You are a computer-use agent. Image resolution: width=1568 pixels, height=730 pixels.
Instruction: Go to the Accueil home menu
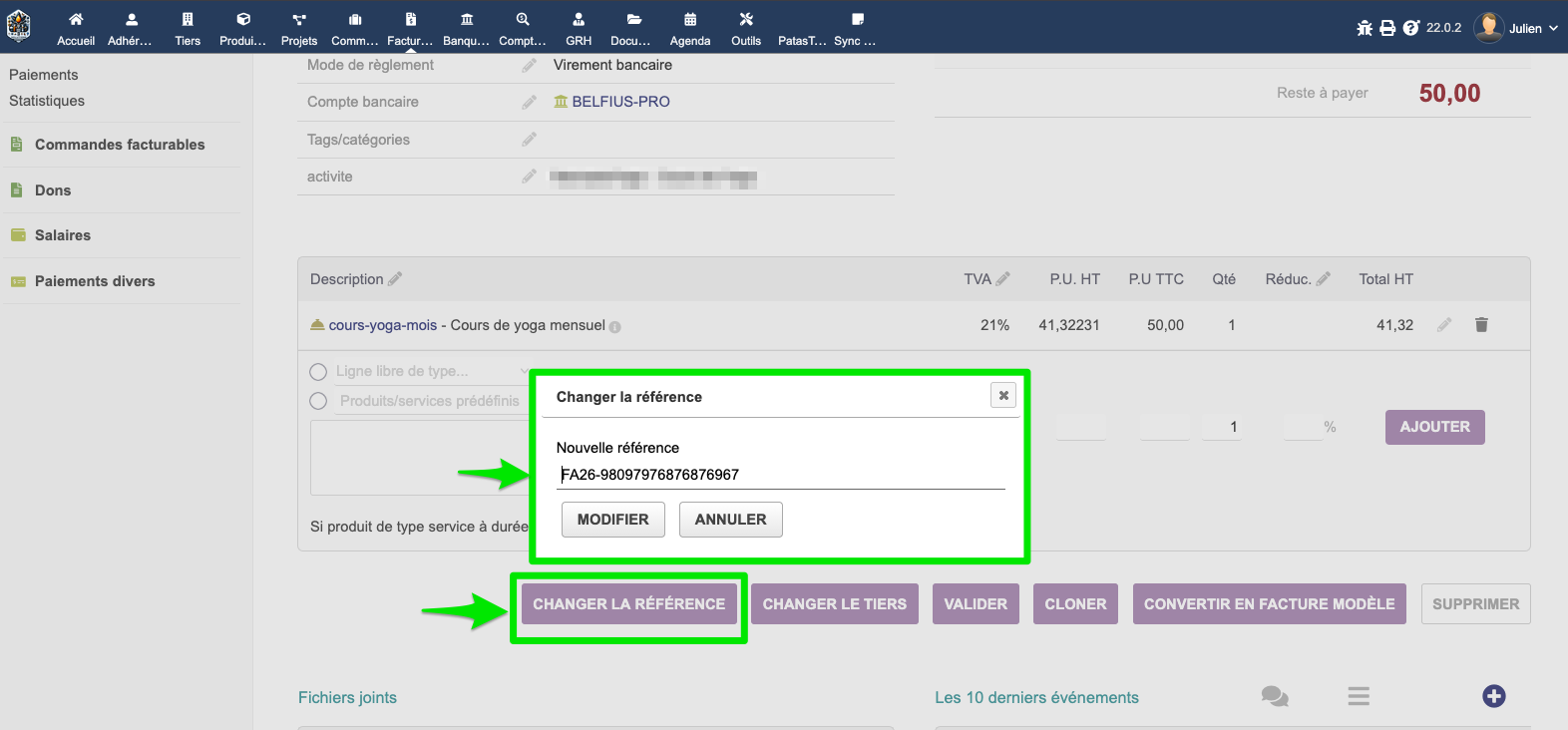[76, 29]
